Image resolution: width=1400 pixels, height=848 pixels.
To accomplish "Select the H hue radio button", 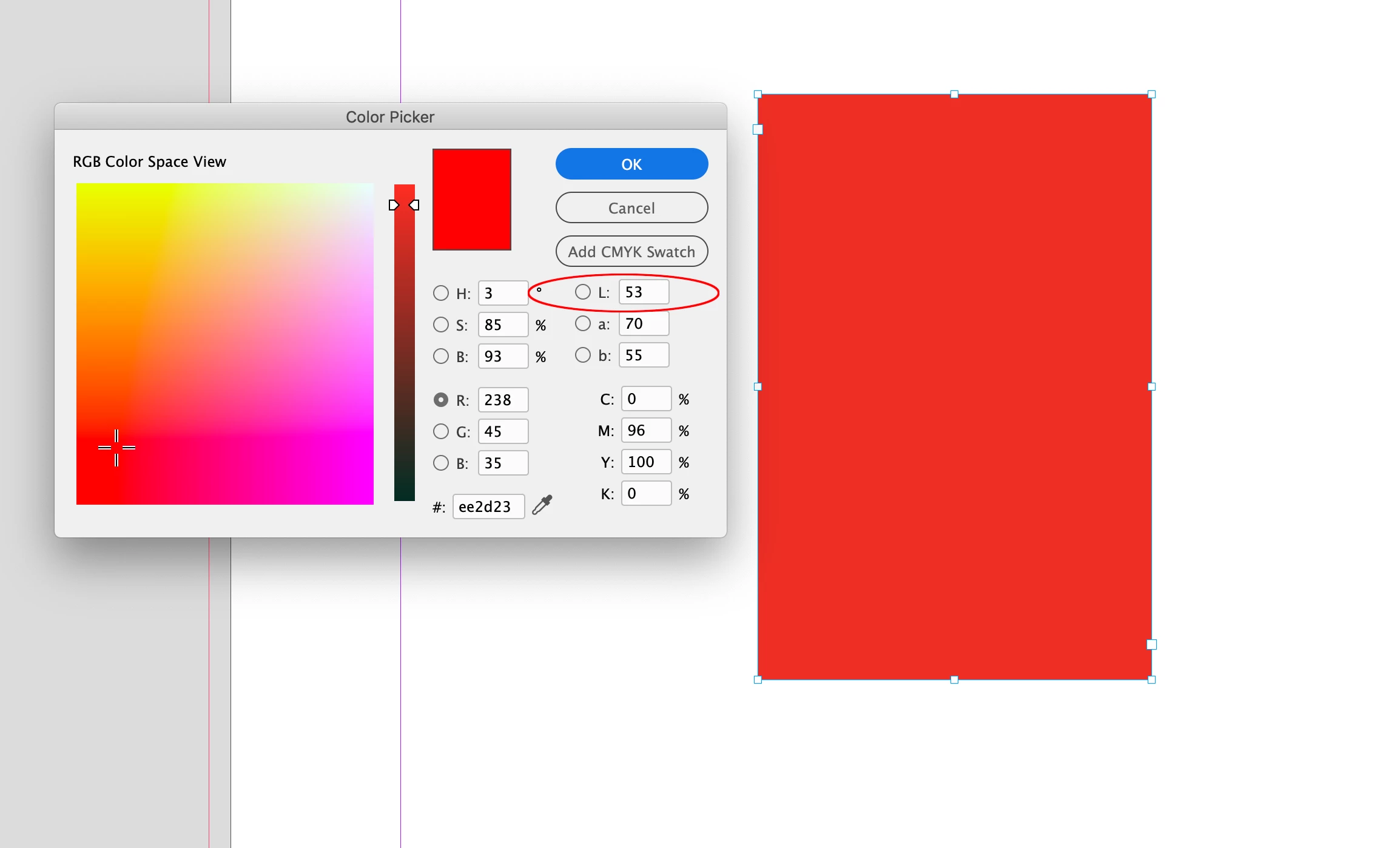I will click(441, 294).
